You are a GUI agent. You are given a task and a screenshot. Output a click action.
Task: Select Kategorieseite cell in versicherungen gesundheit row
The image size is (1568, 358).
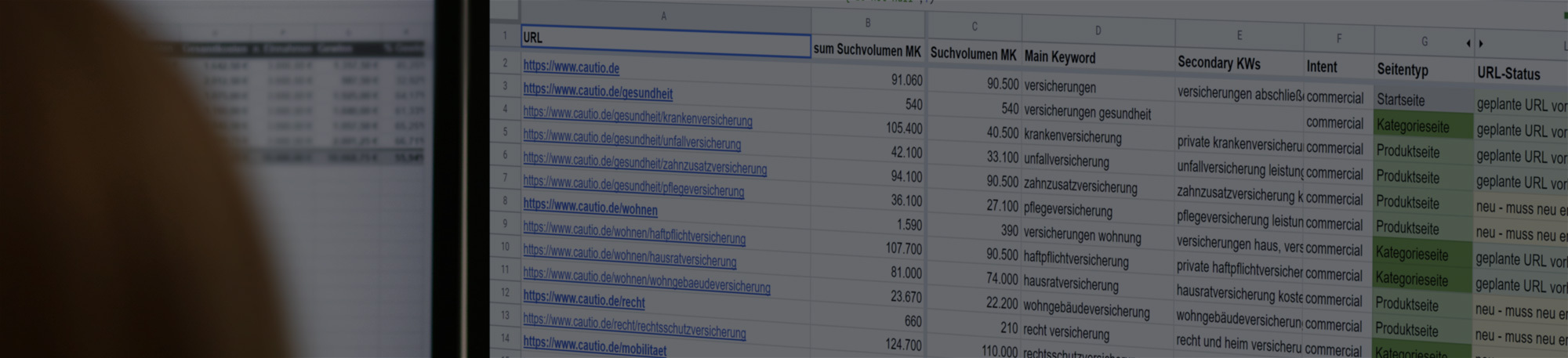tap(1424, 126)
